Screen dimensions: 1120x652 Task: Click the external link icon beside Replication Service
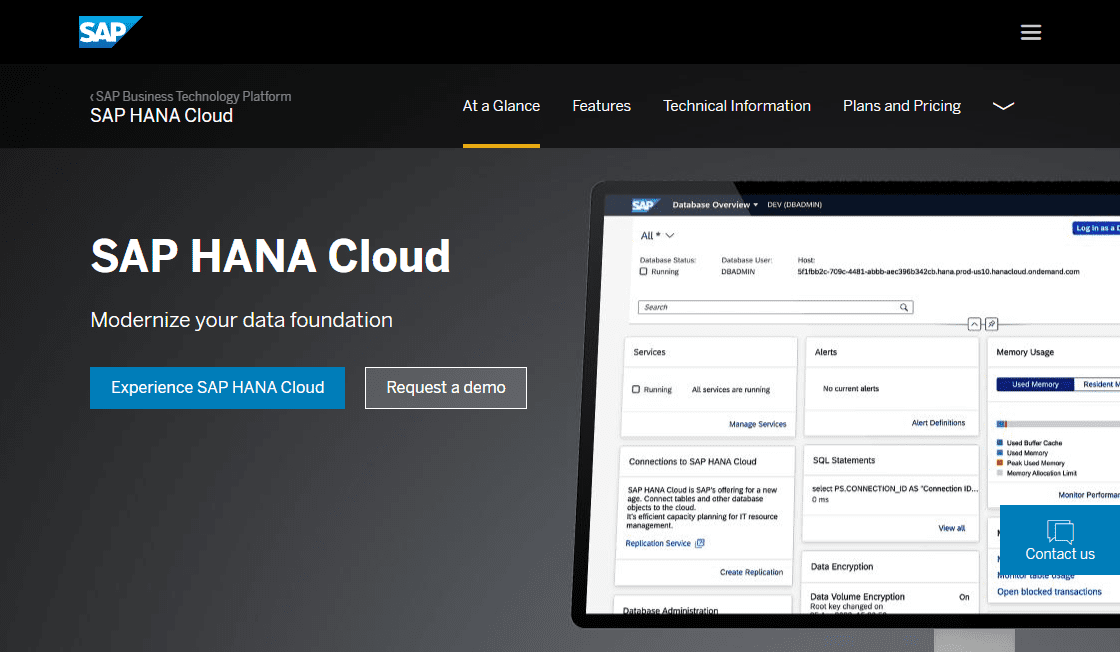tap(702, 541)
